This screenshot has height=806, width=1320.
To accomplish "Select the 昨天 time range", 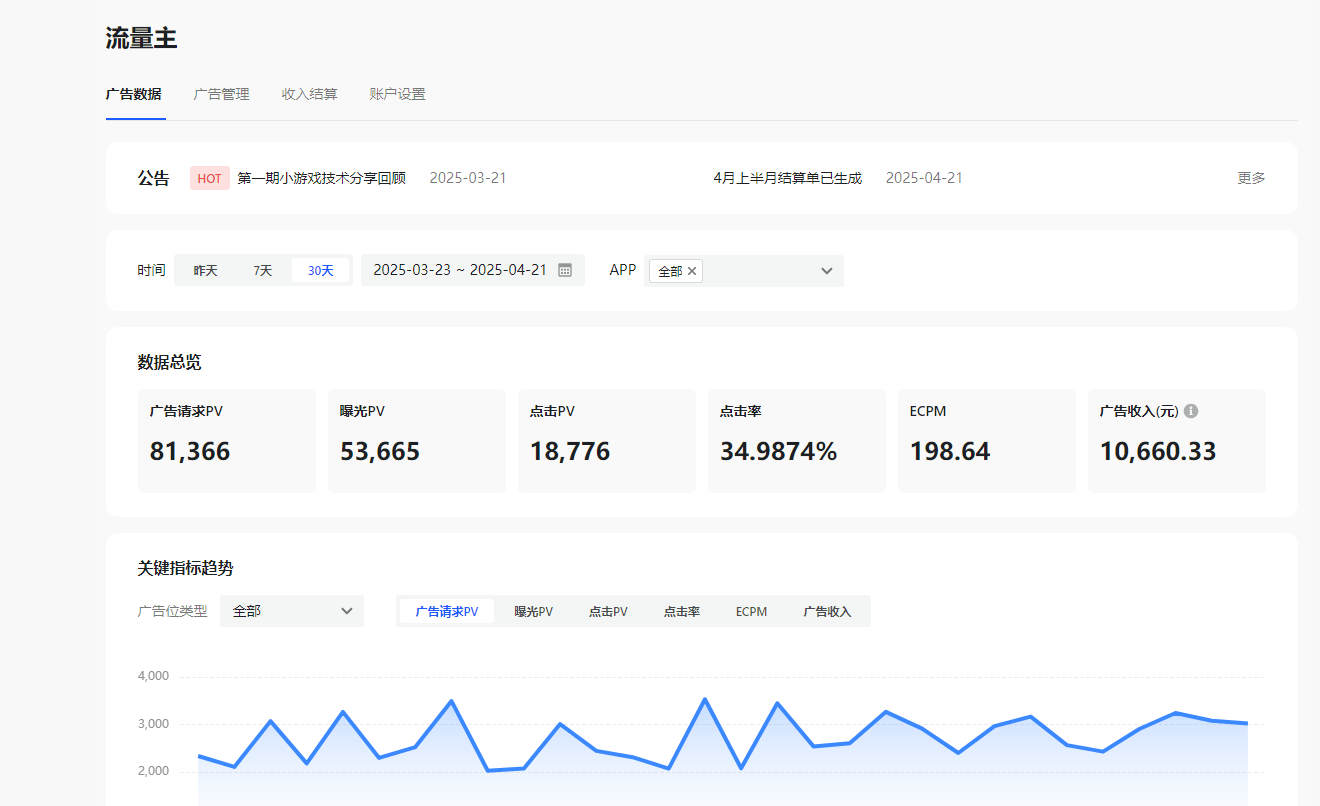I will [205, 270].
